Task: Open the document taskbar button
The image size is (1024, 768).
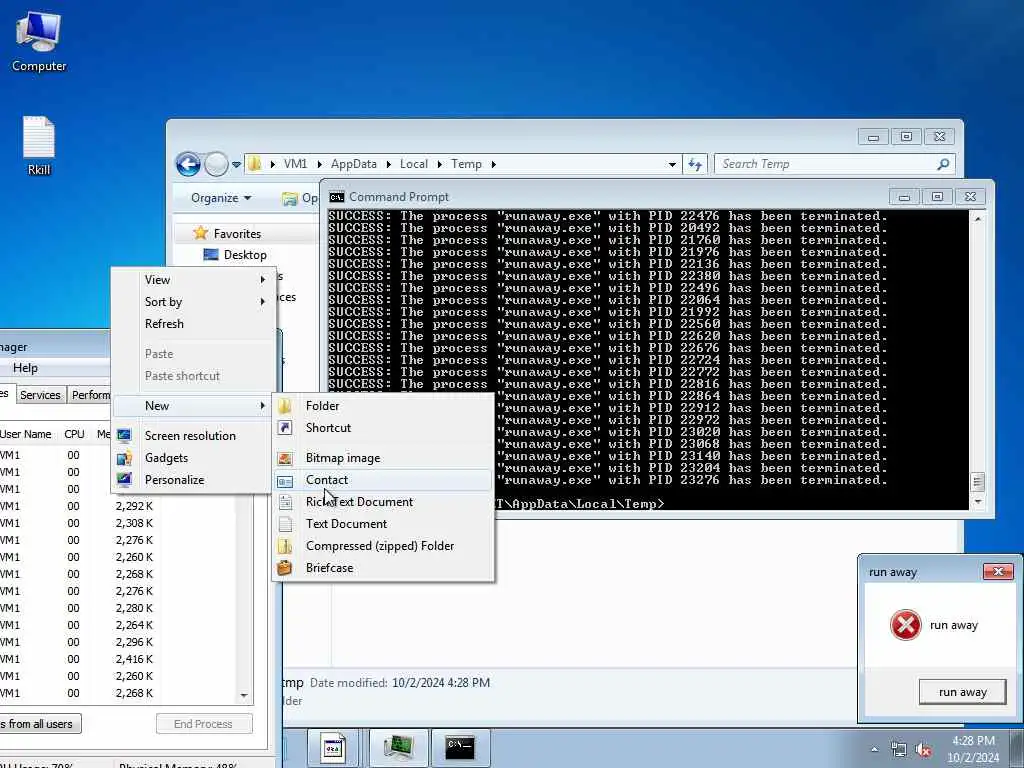Action: pyautogui.click(x=333, y=748)
